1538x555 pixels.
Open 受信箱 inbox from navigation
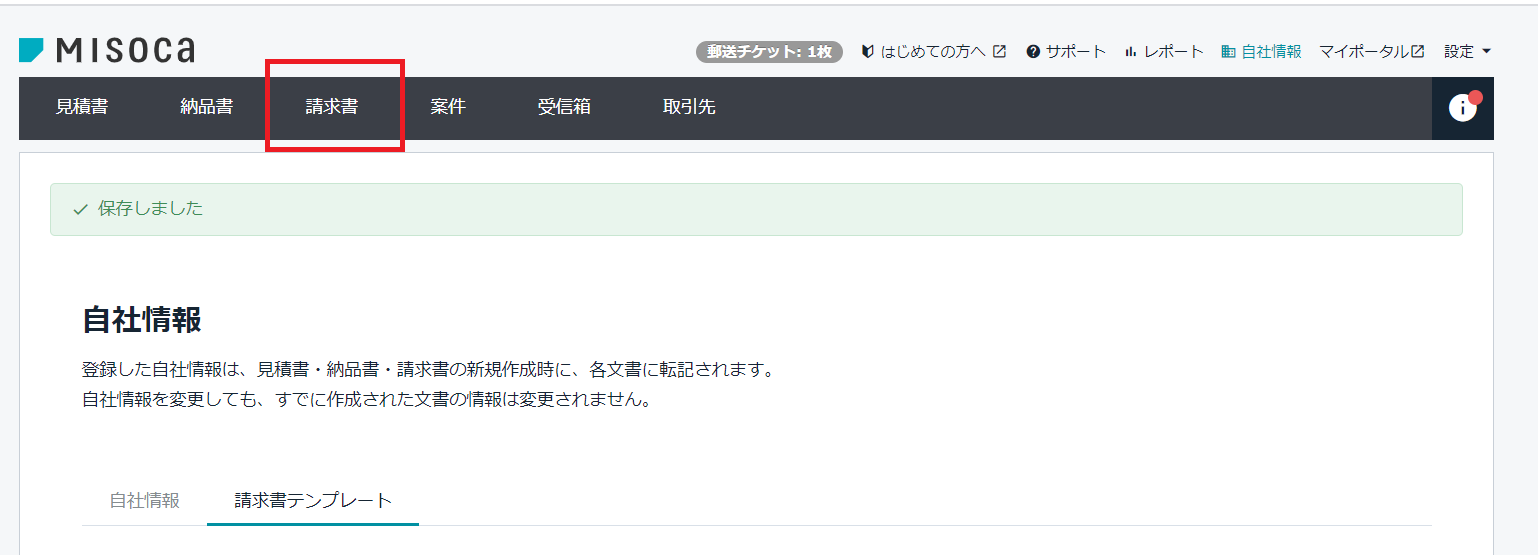(x=564, y=107)
